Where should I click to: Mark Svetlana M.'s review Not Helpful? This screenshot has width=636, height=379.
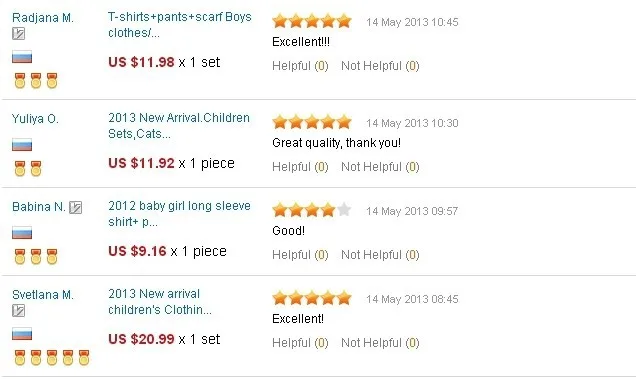pyautogui.click(x=380, y=343)
